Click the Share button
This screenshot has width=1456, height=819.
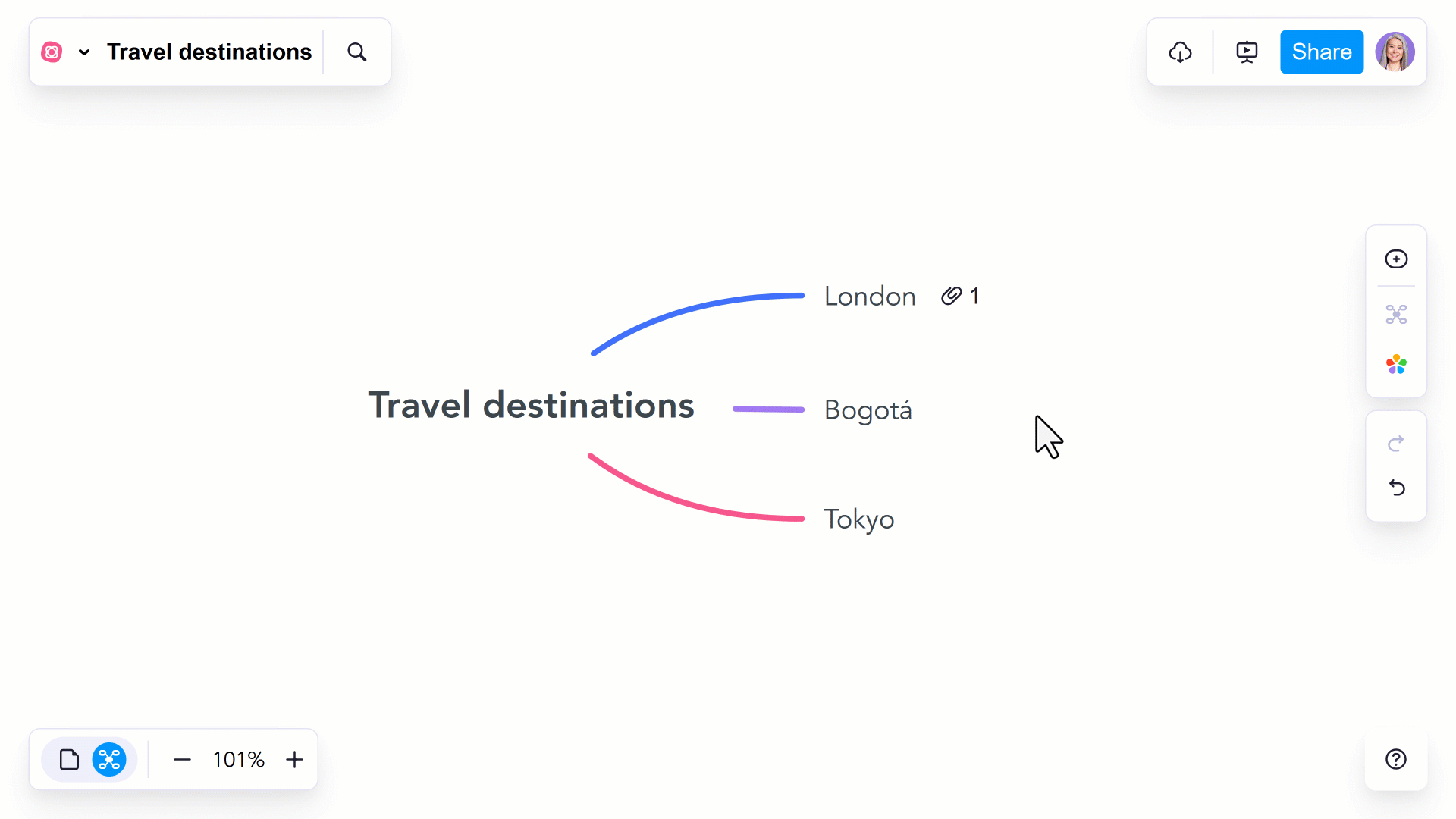pos(1322,52)
